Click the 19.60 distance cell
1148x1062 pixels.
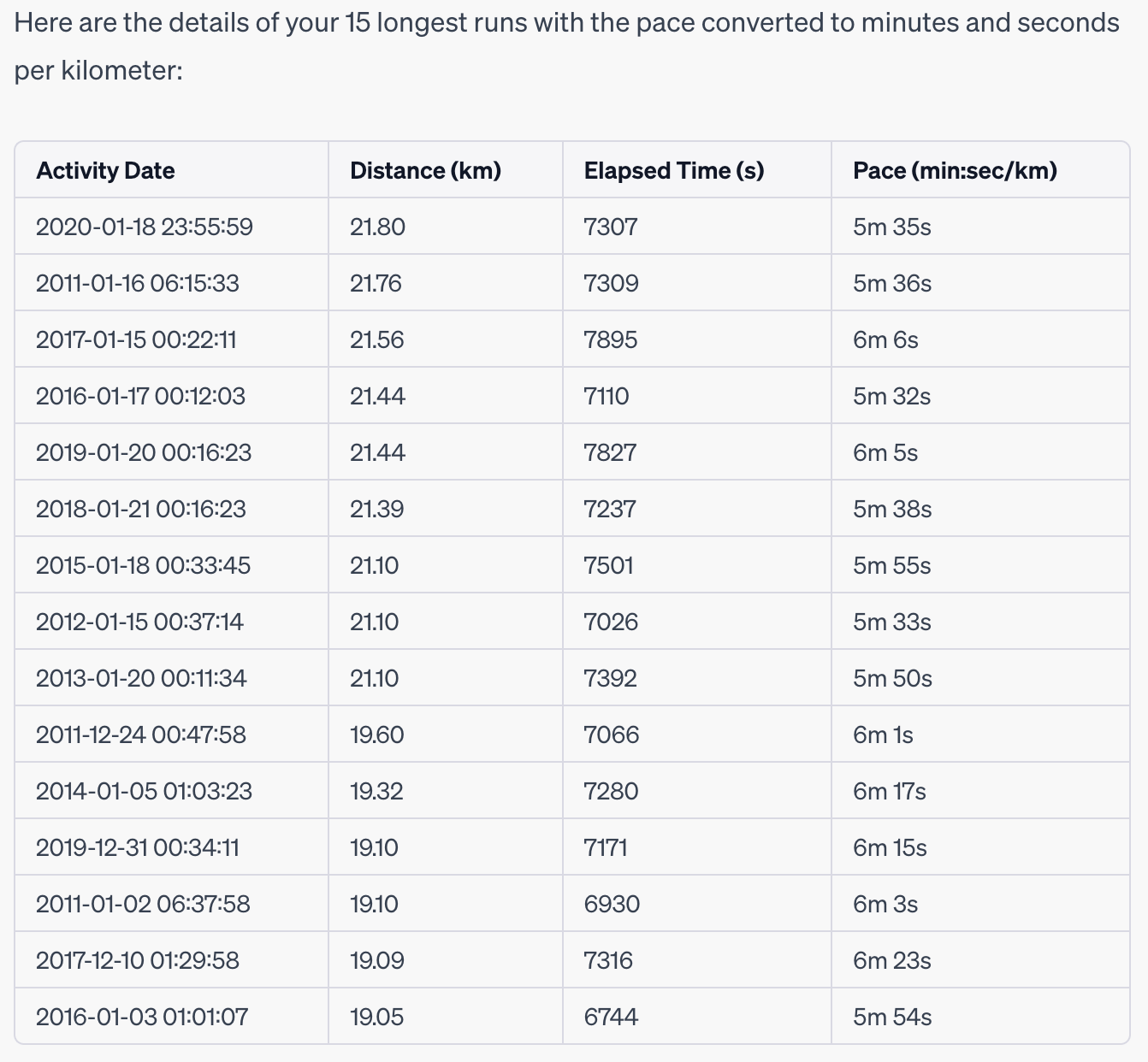coord(376,735)
